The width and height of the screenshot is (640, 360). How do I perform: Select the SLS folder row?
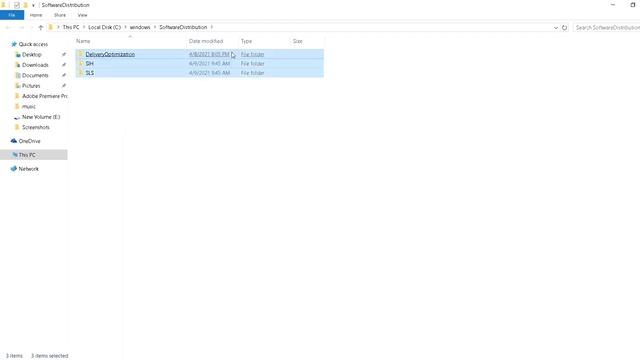pyautogui.click(x=200, y=73)
